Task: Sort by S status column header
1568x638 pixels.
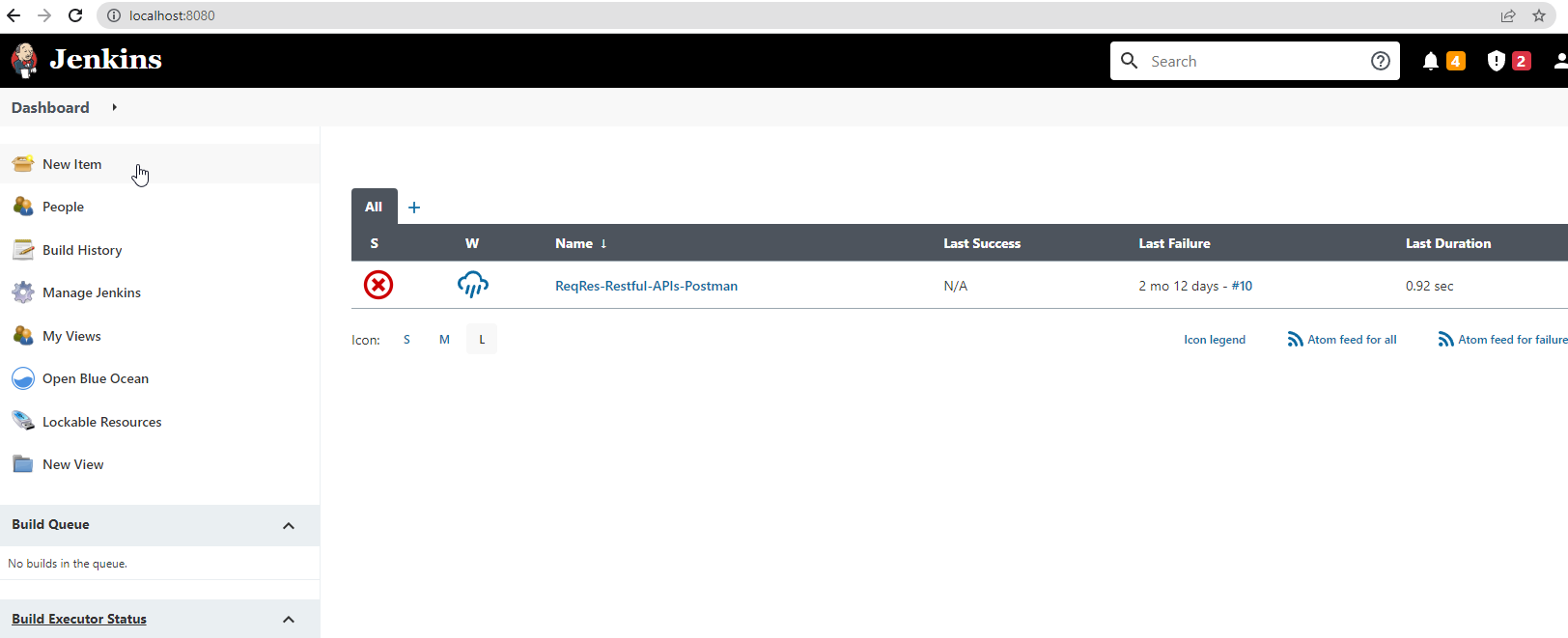Action: click(375, 243)
